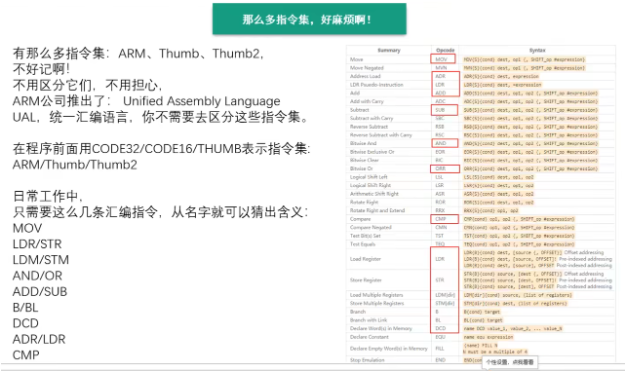Viewport: 625px width, 371px height.
Task: Click the Declare Empty Word(s) in Memory label
Action: (x=389, y=348)
